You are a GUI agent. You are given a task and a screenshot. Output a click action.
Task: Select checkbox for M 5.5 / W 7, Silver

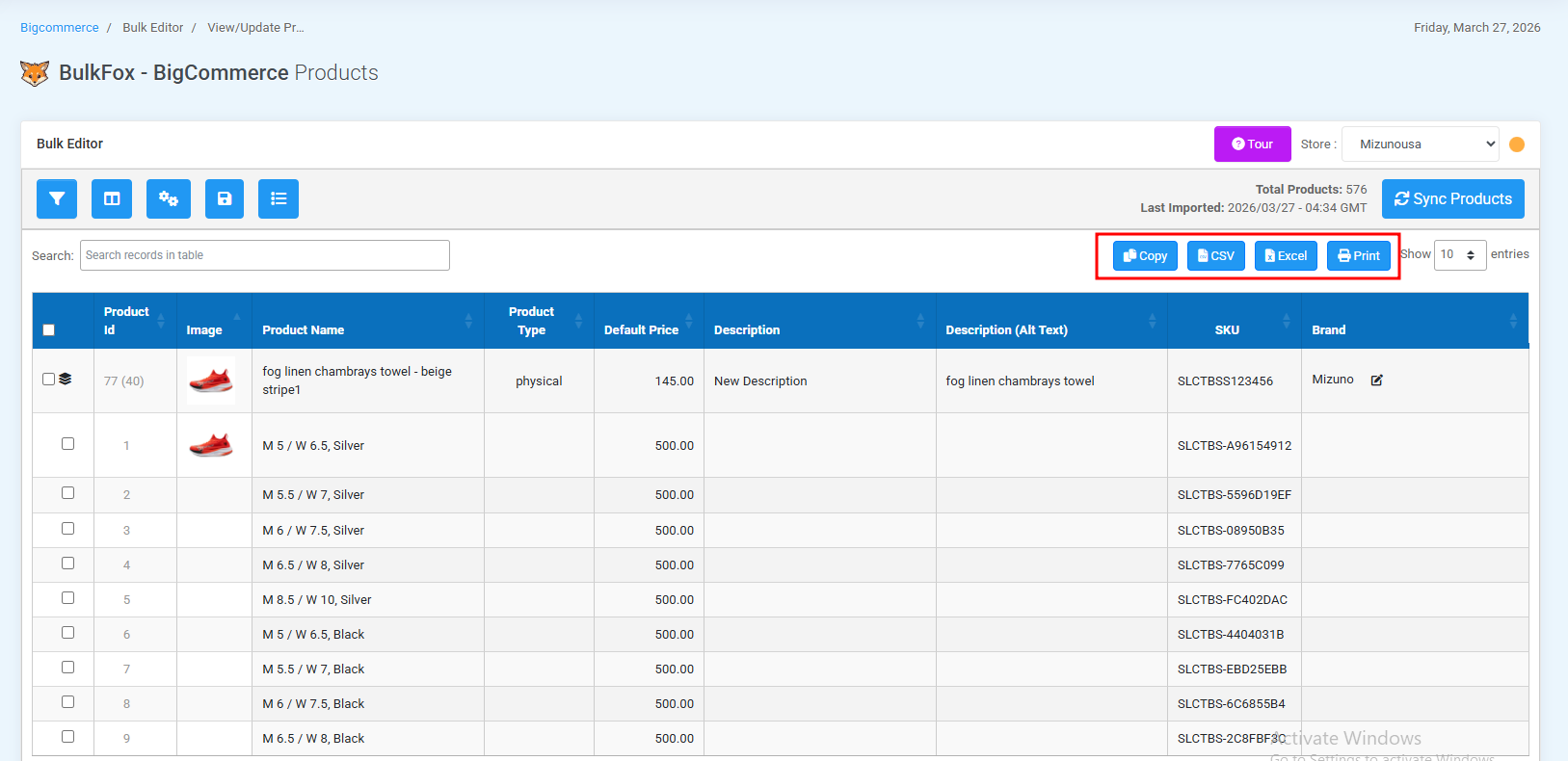pyautogui.click(x=67, y=492)
